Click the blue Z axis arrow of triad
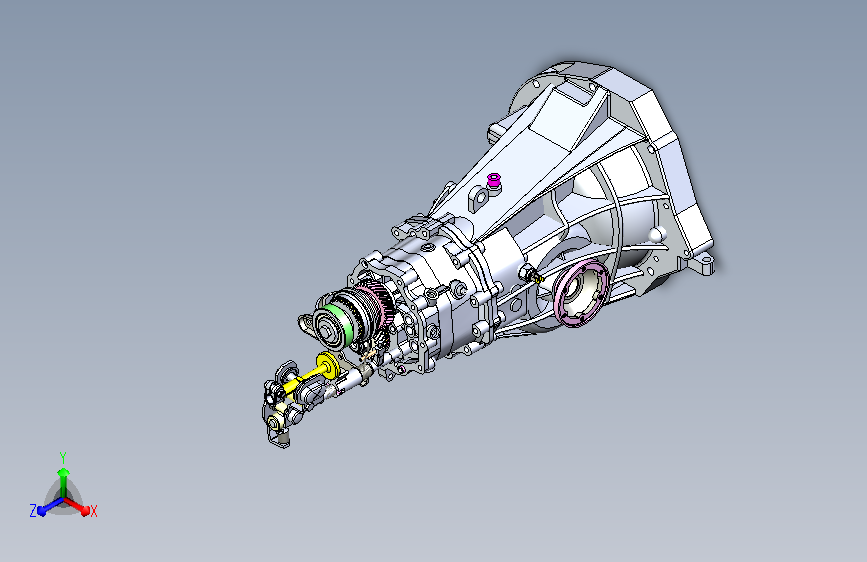This screenshot has width=867, height=562. (x=50, y=507)
